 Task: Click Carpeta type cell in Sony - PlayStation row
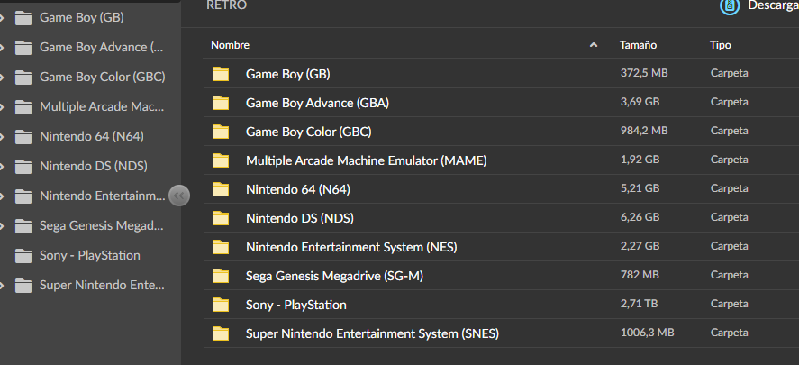pyautogui.click(x=730, y=304)
